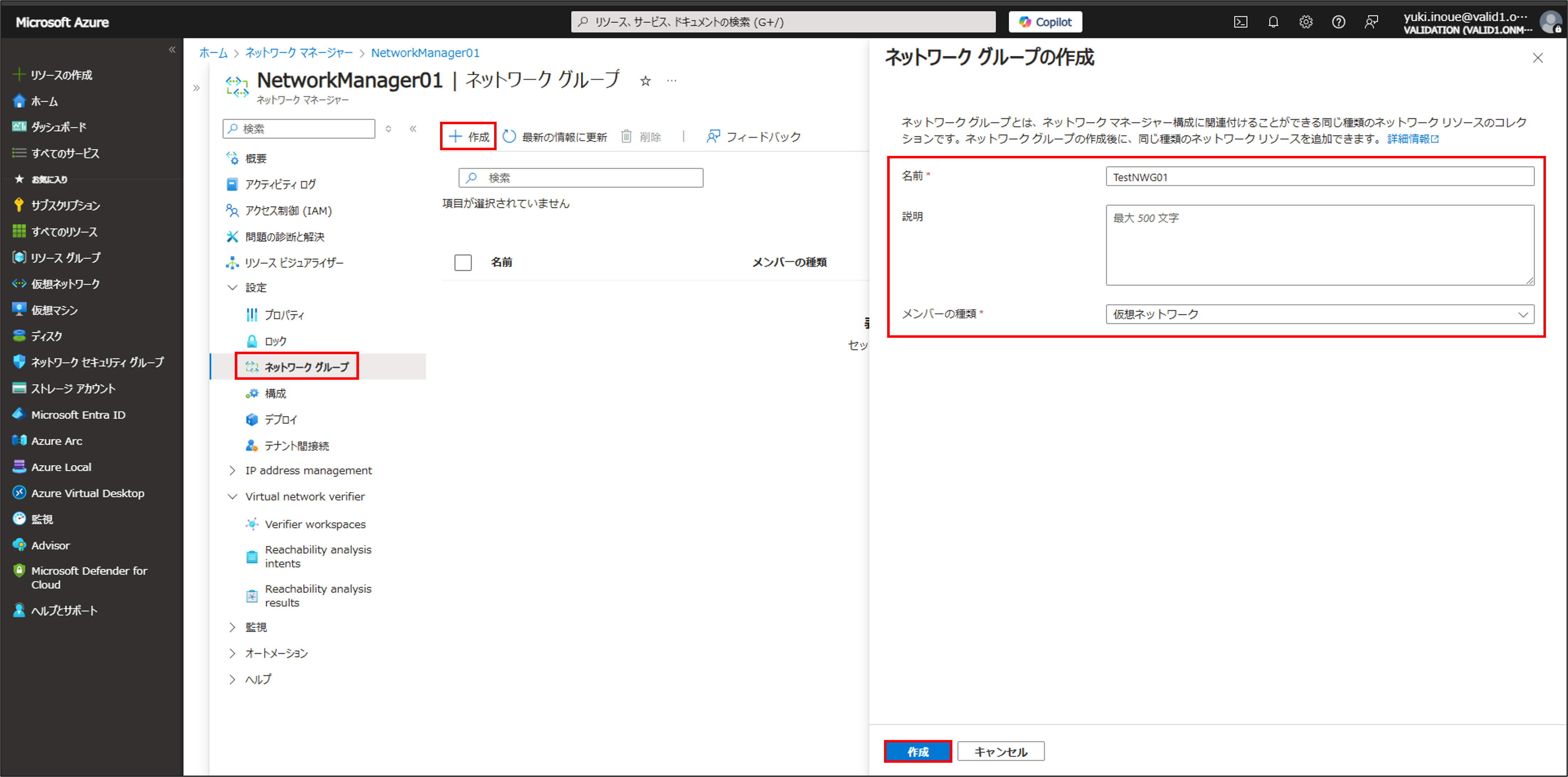
Task: Collapse the 設定 section
Action: tap(232, 288)
